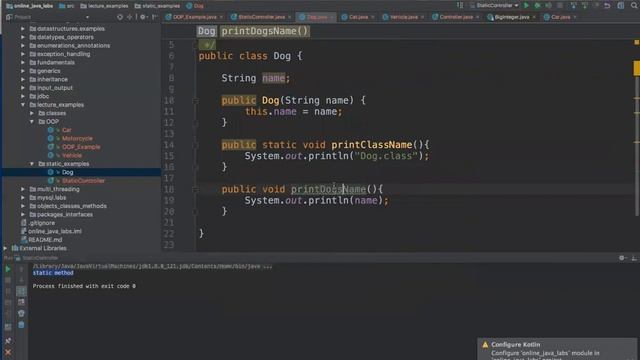Click the Dog class editor breadcrumb
Viewport: 640px width, 360px height.
coord(207,31)
